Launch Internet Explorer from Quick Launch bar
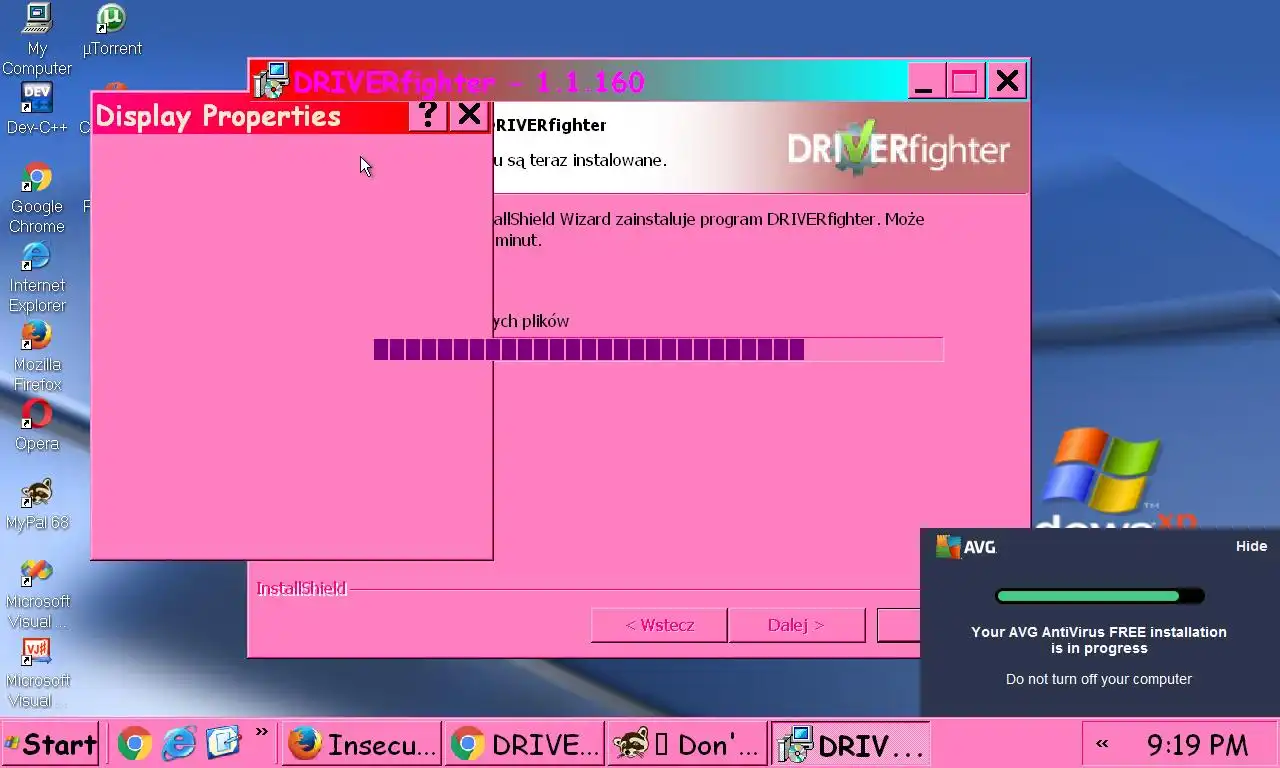Viewport: 1280px width, 768px height. coord(179,743)
